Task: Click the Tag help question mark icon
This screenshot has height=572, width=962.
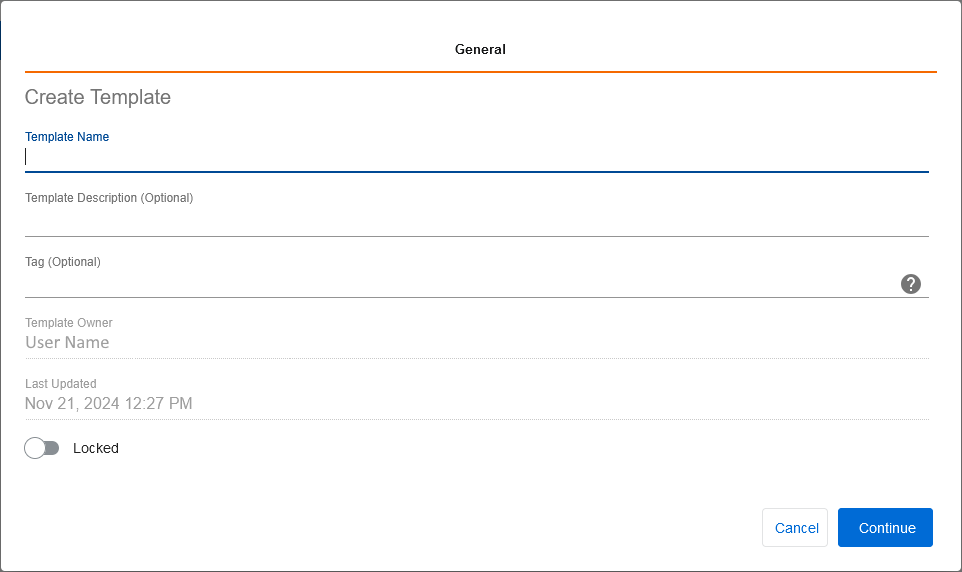Action: tap(910, 284)
